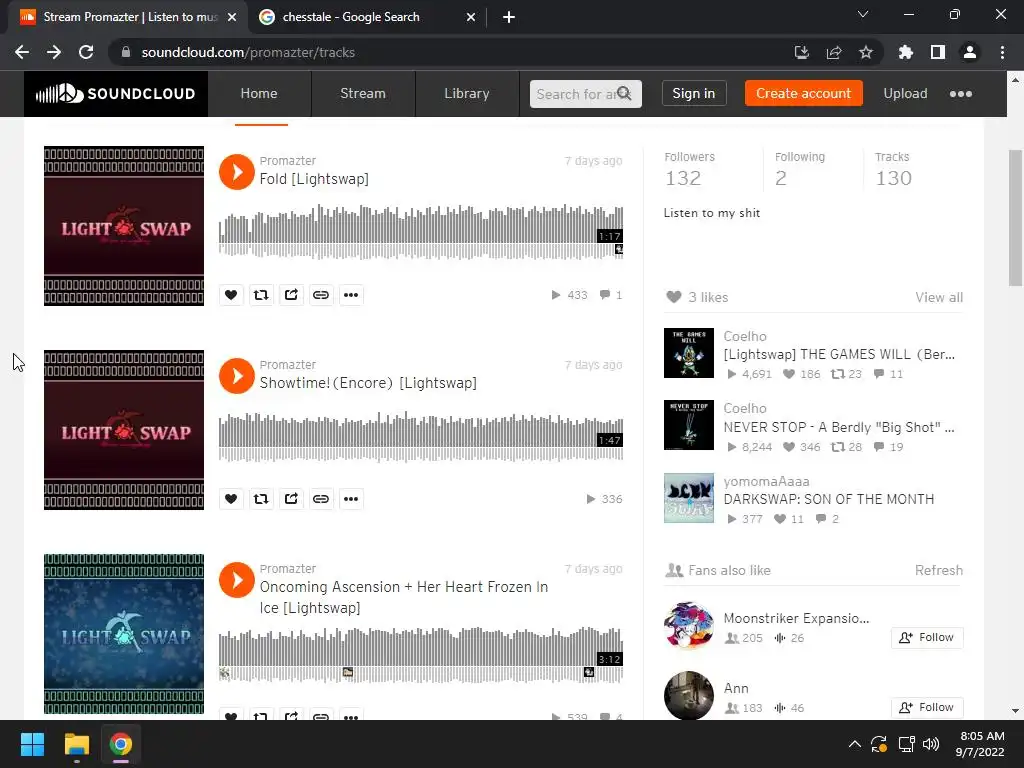Open more options for Fold [Lightswap]
Viewport: 1024px width, 768px height.
tap(351, 295)
